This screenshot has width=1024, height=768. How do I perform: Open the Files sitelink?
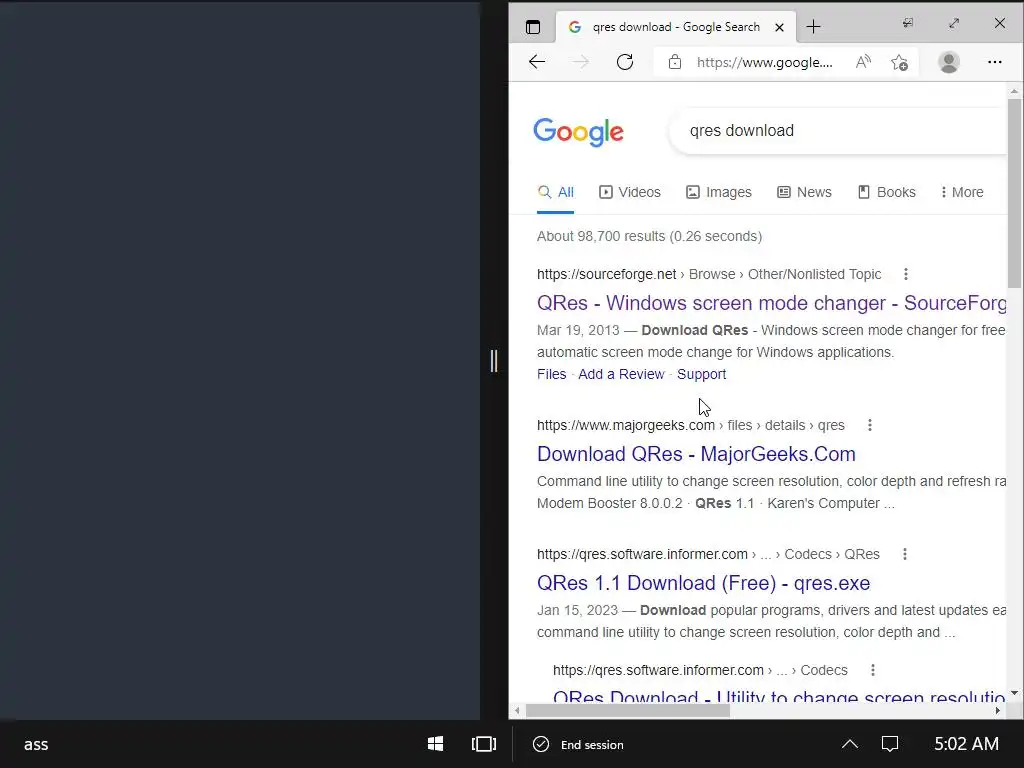(x=551, y=374)
